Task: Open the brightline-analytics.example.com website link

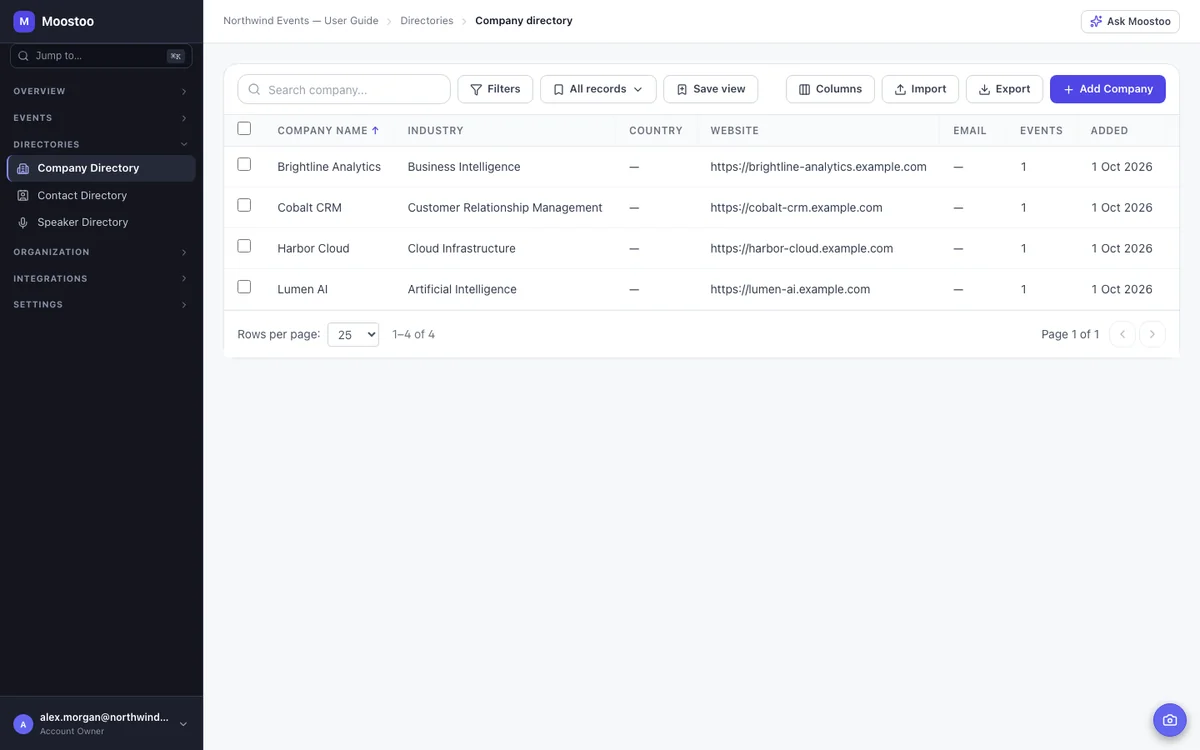Action: pos(818,167)
